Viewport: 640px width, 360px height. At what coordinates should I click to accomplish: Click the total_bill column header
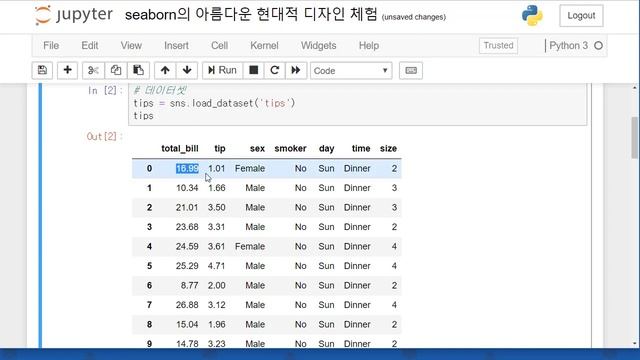(x=180, y=149)
